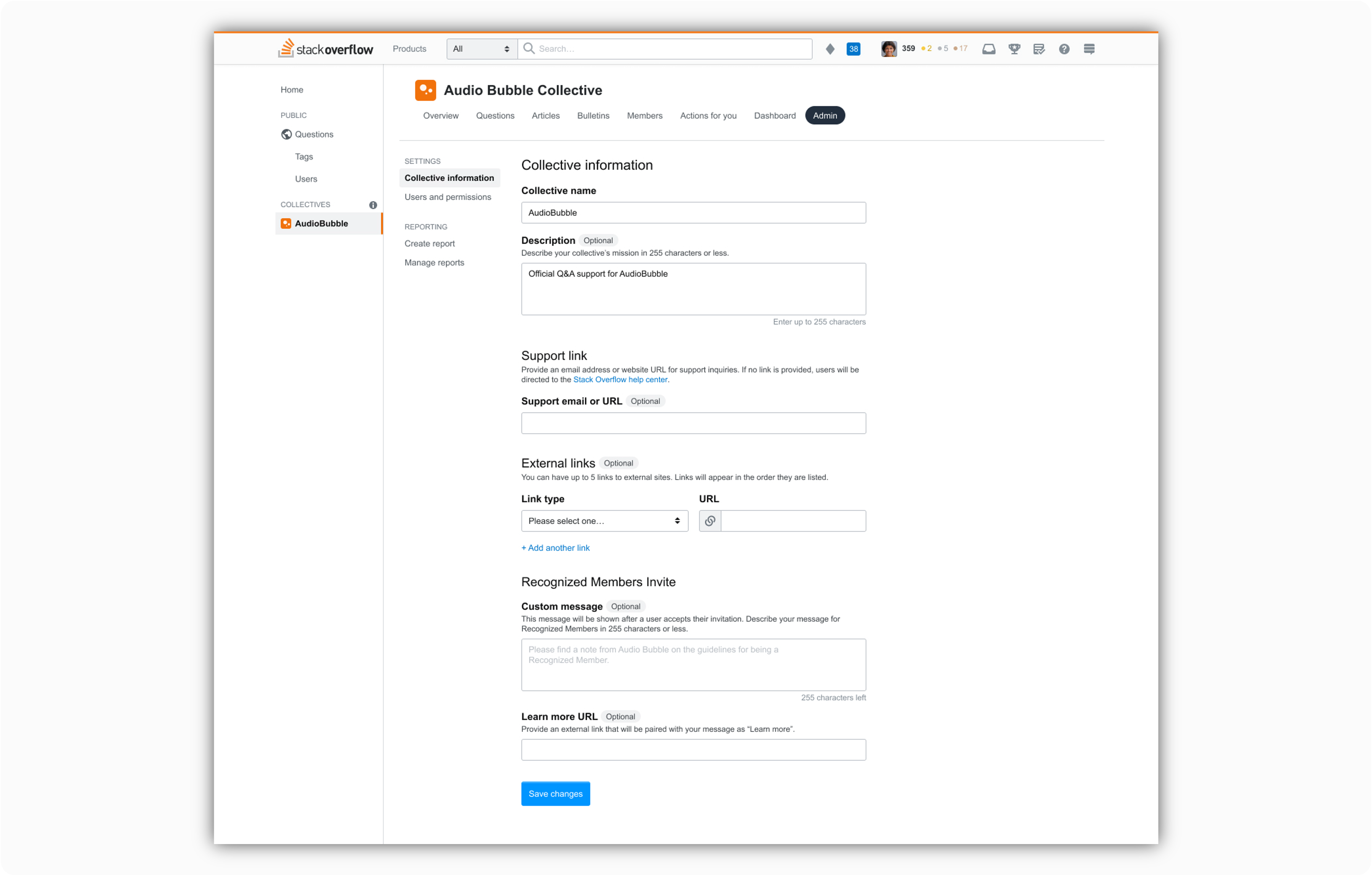Click the Stack Overflow help center link
The image size is (1372, 875).
tap(620, 380)
